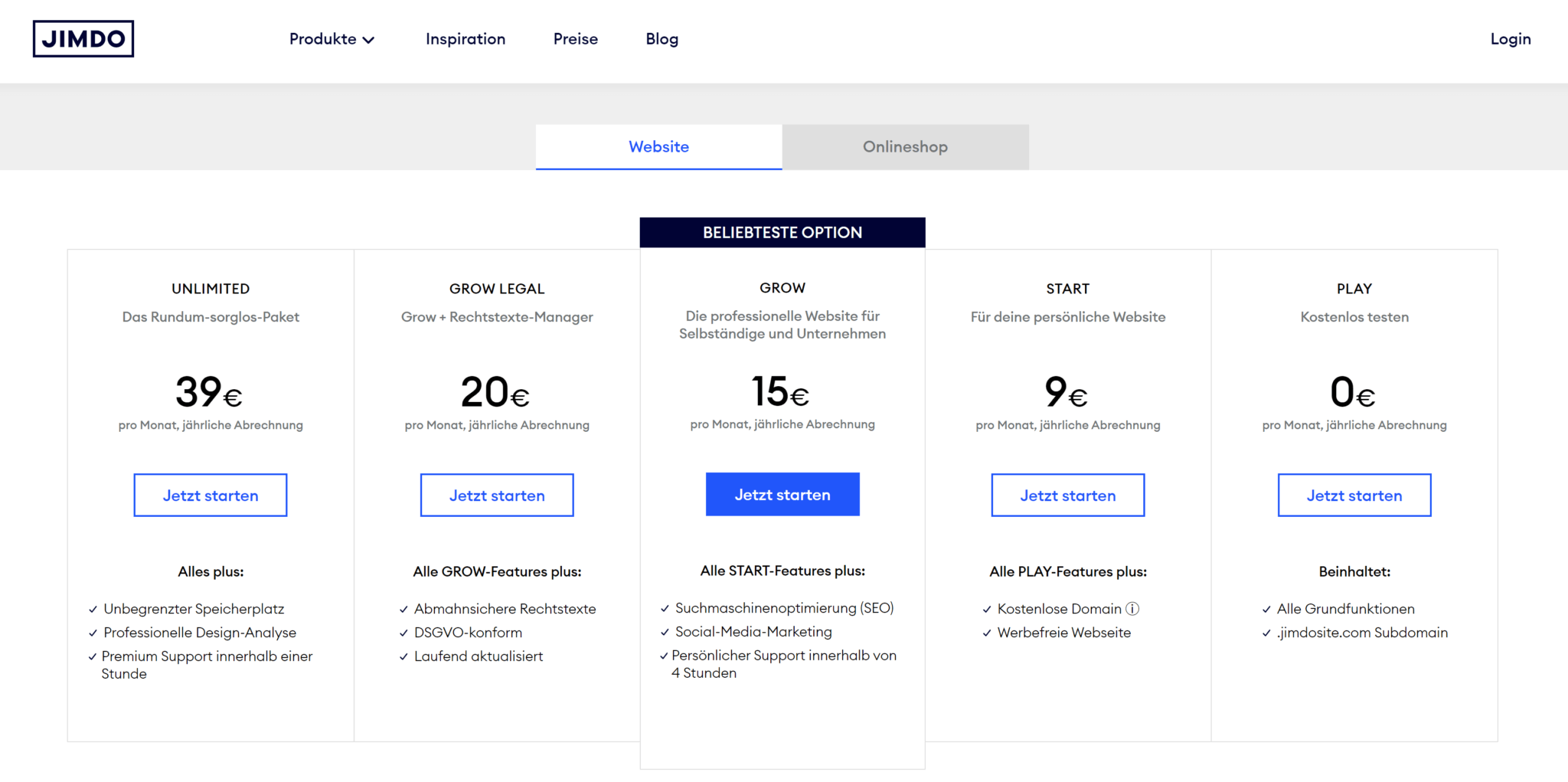Click the Jimdo logo
Viewport: 1568px width, 782px height.
pyautogui.click(x=83, y=39)
